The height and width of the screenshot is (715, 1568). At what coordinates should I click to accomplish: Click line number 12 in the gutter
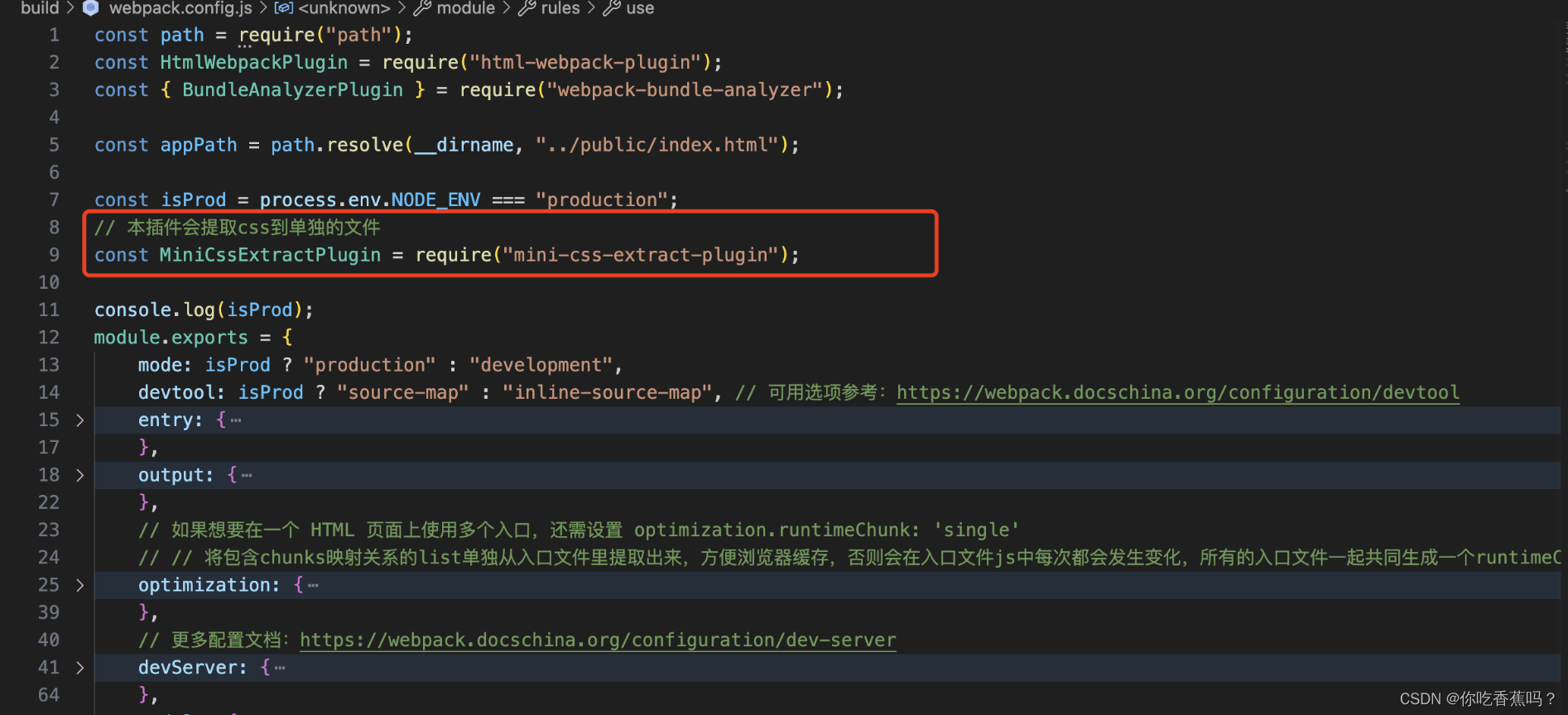(49, 338)
